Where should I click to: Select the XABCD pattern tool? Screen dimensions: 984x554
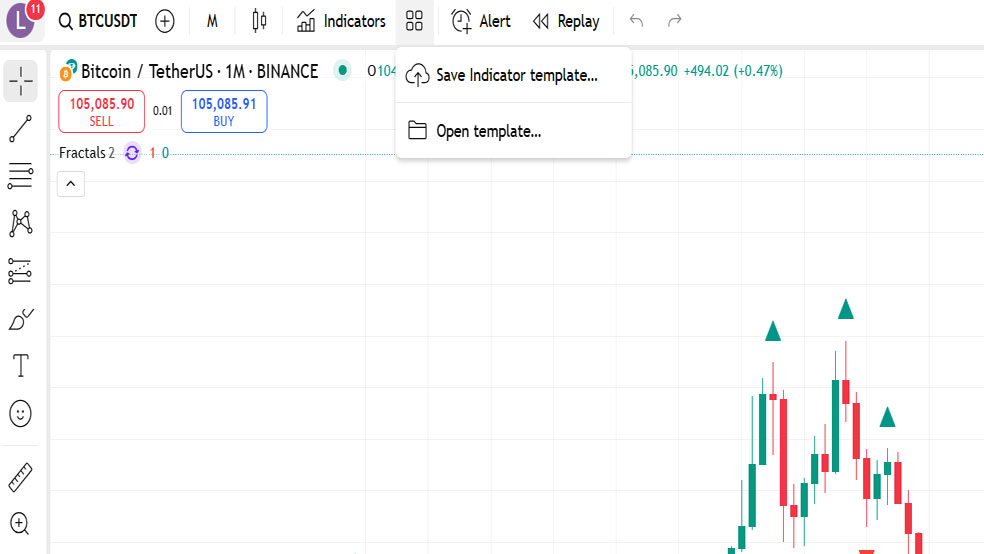[x=20, y=223]
